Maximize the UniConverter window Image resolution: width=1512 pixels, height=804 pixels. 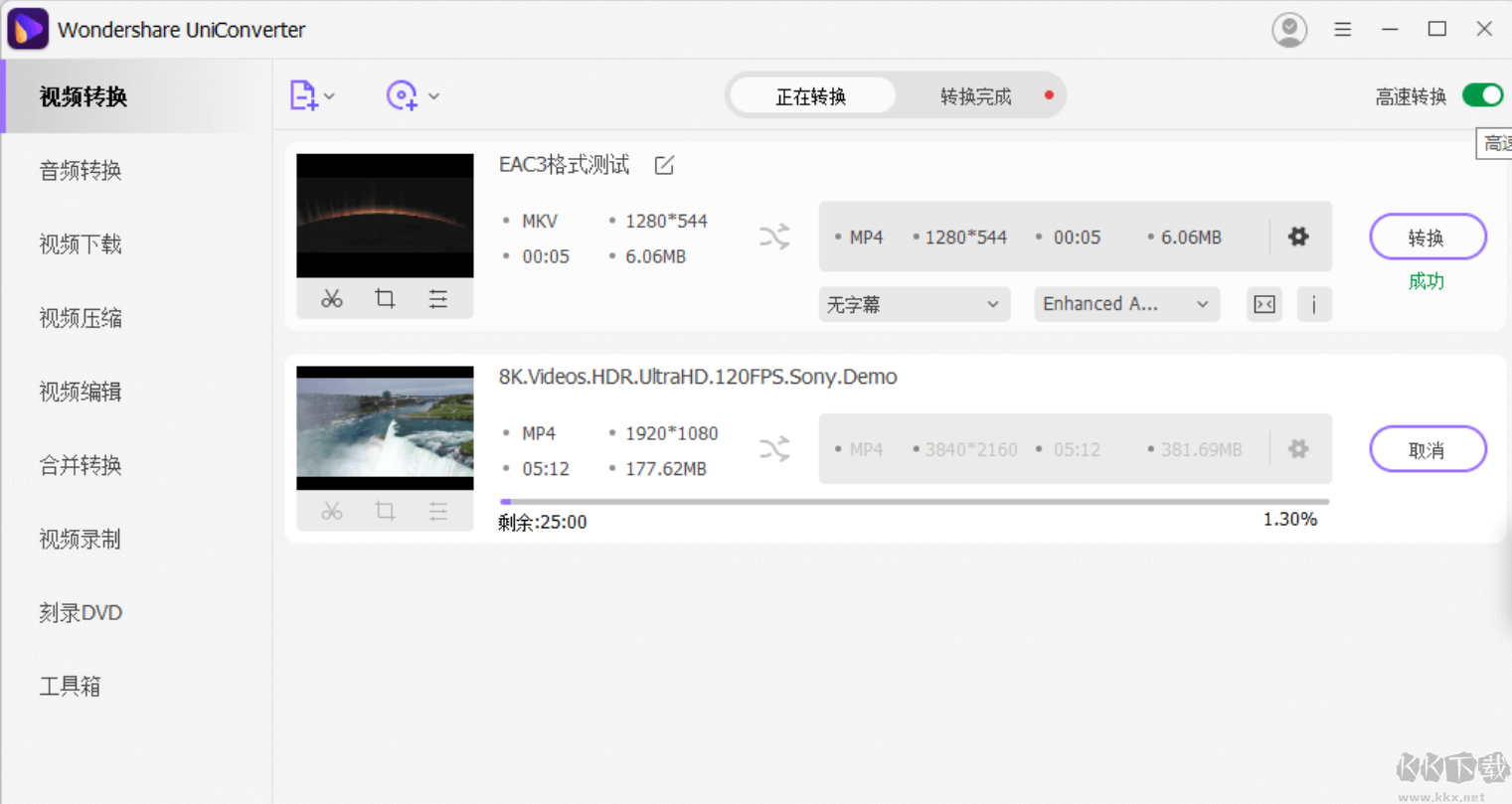(x=1437, y=29)
